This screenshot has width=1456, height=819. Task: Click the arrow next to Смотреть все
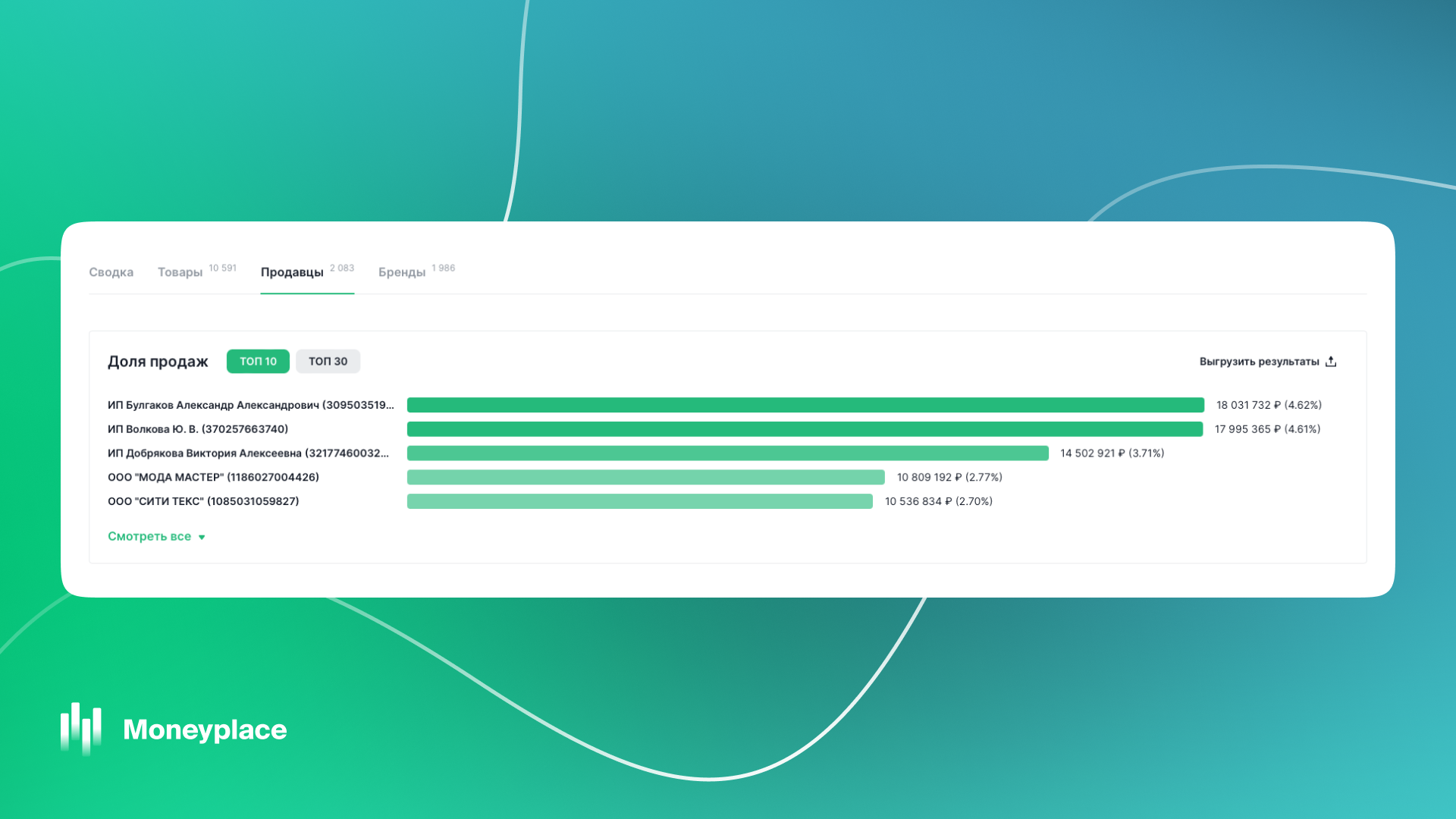202,537
